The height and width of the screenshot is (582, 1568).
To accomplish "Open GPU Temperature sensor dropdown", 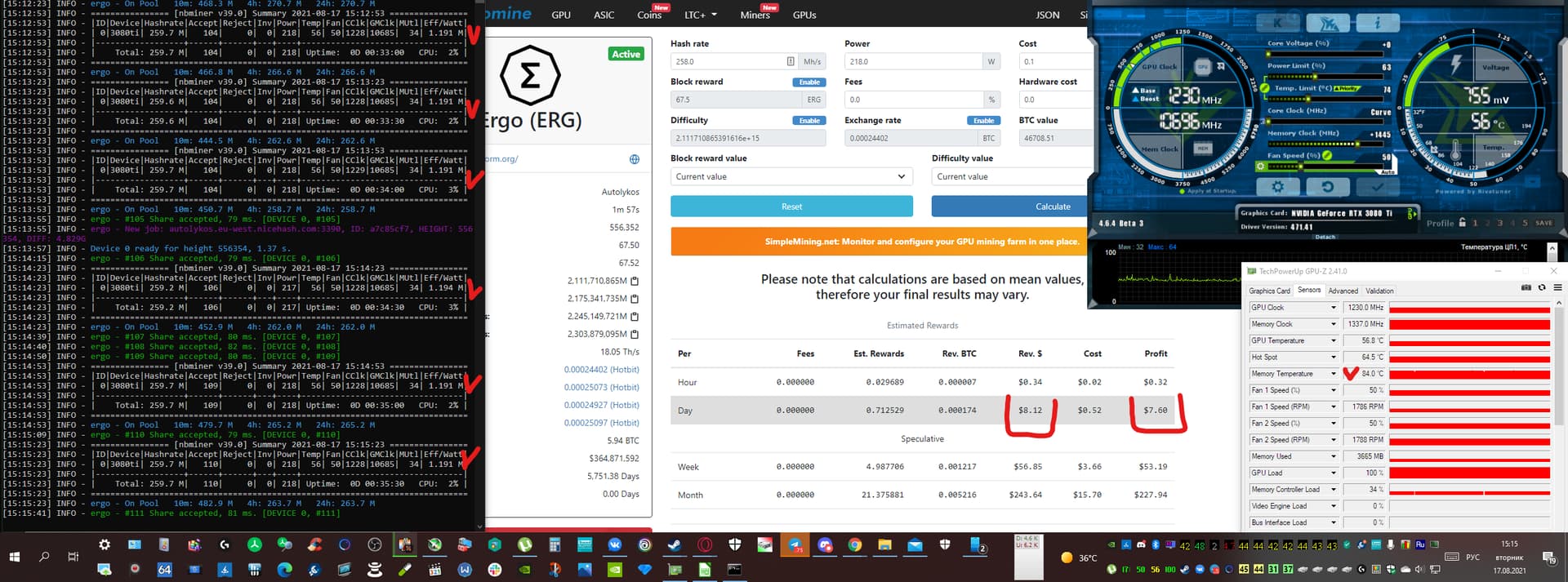I will [x=1334, y=340].
